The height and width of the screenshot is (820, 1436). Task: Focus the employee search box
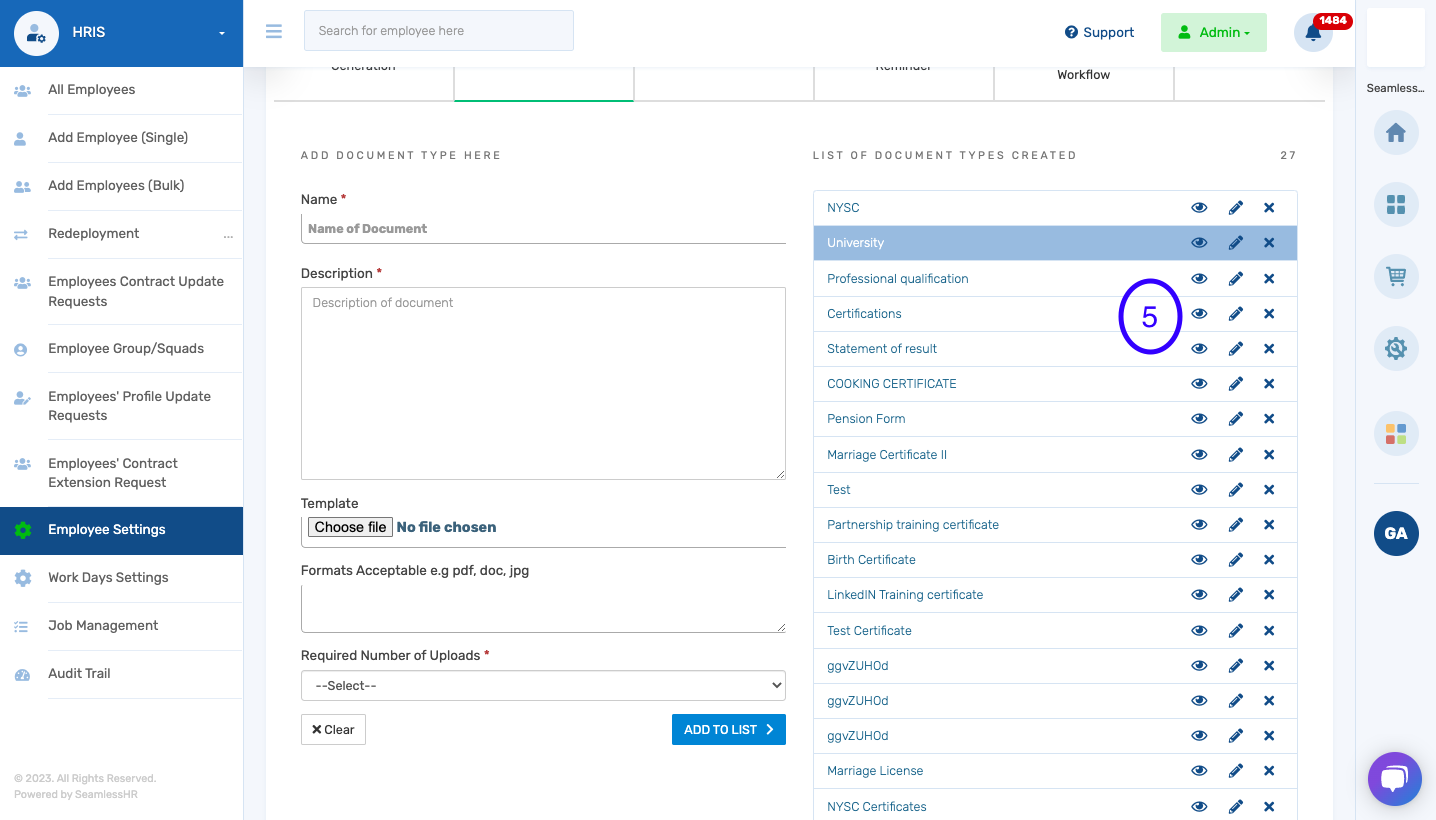point(439,31)
